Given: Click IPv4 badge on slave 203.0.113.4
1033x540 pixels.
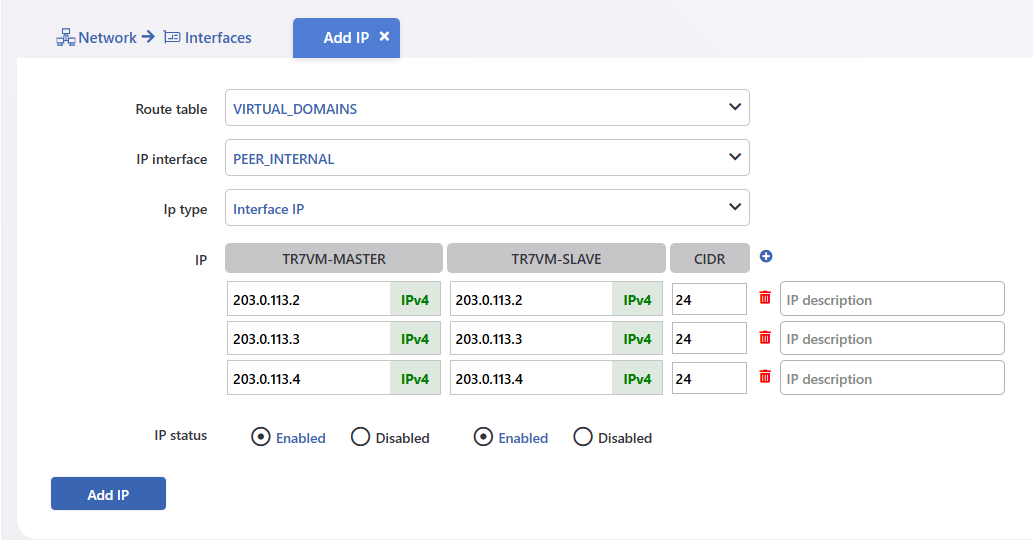Looking at the screenshot, I should pyautogui.click(x=637, y=378).
